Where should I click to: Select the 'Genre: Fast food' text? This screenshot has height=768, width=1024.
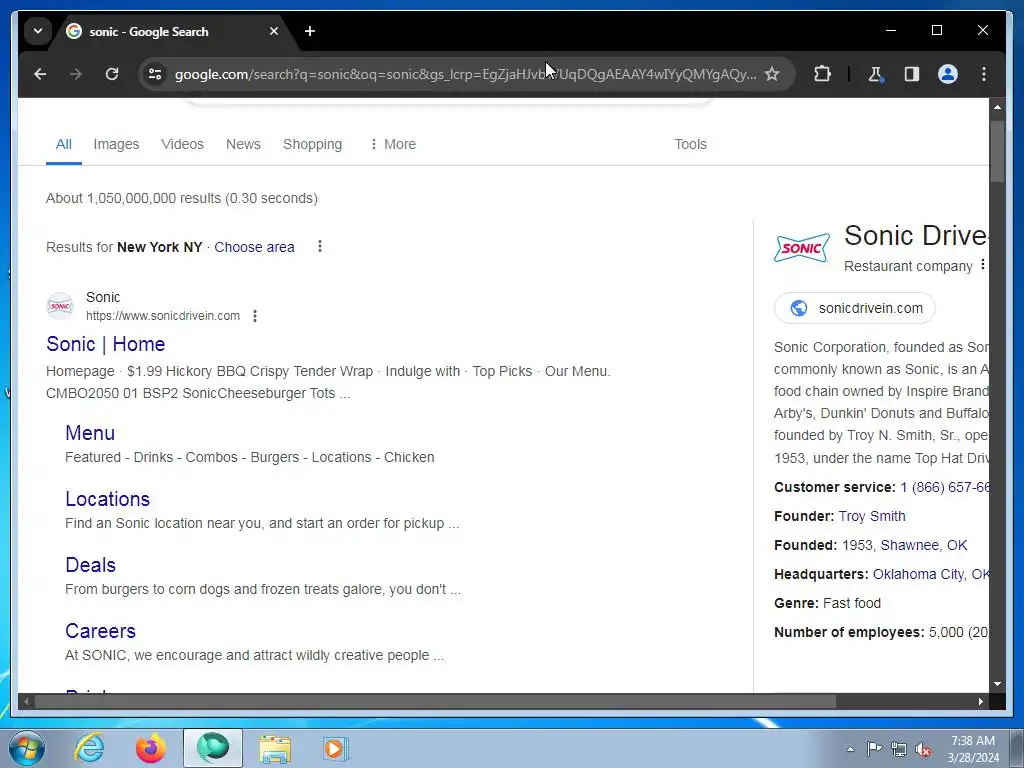[x=827, y=603]
